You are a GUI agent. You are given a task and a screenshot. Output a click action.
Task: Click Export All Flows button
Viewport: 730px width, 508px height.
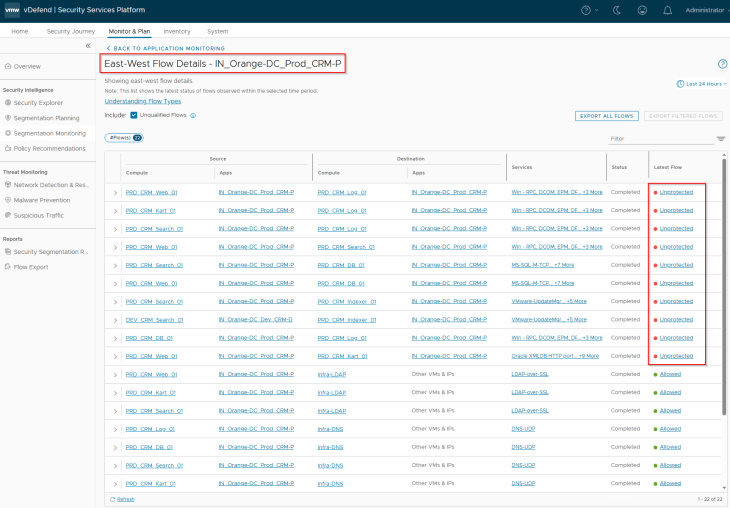[x=607, y=116]
